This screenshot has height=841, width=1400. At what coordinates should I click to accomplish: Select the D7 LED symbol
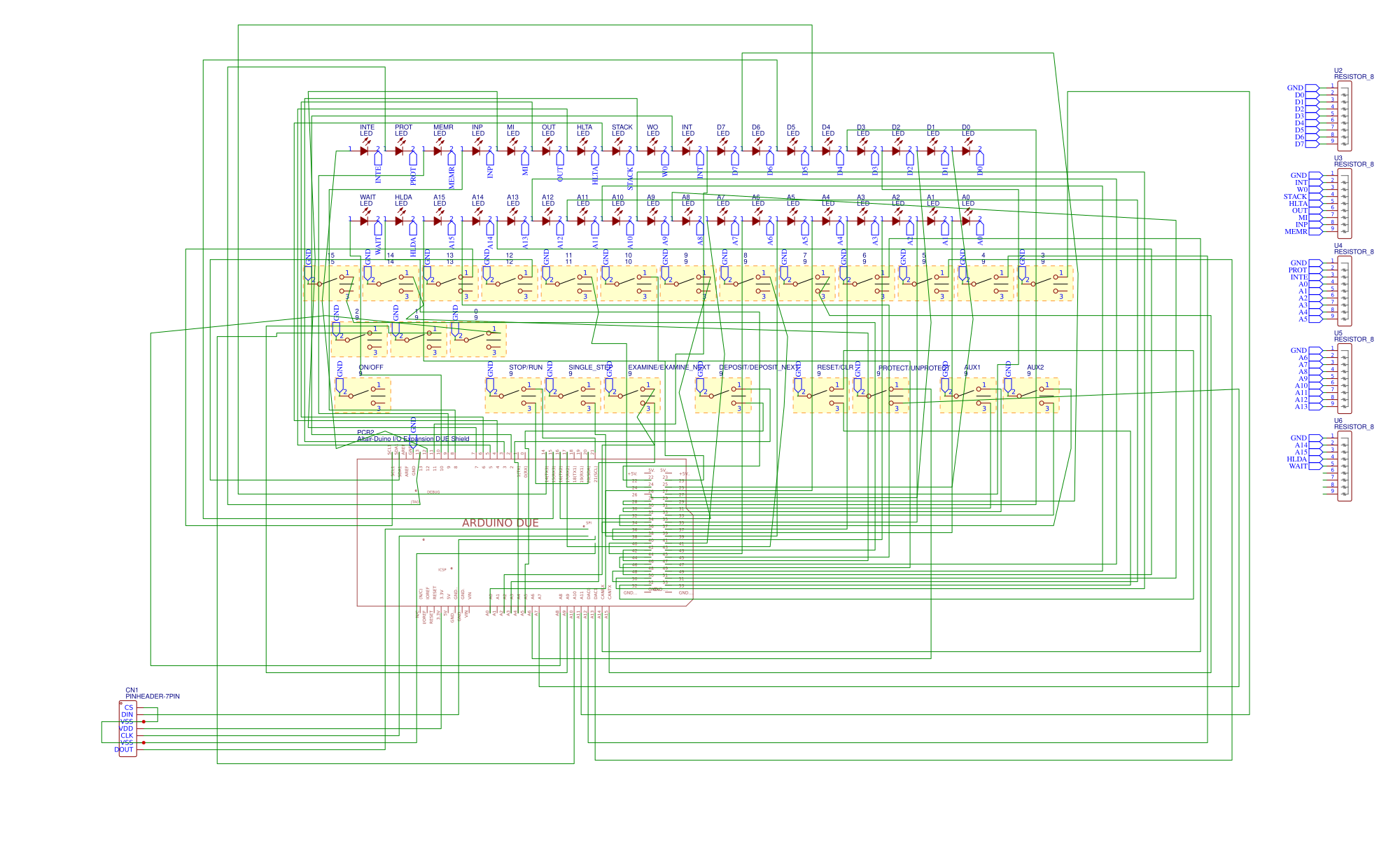(x=720, y=149)
